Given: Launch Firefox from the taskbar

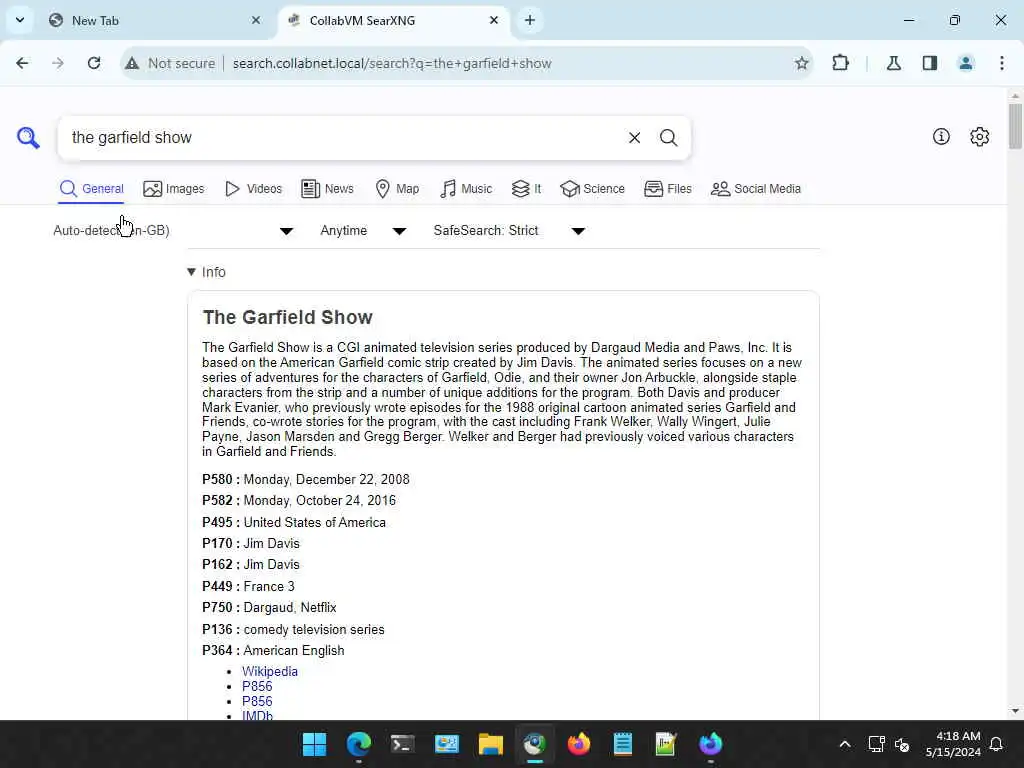Looking at the screenshot, I should pyautogui.click(x=579, y=744).
